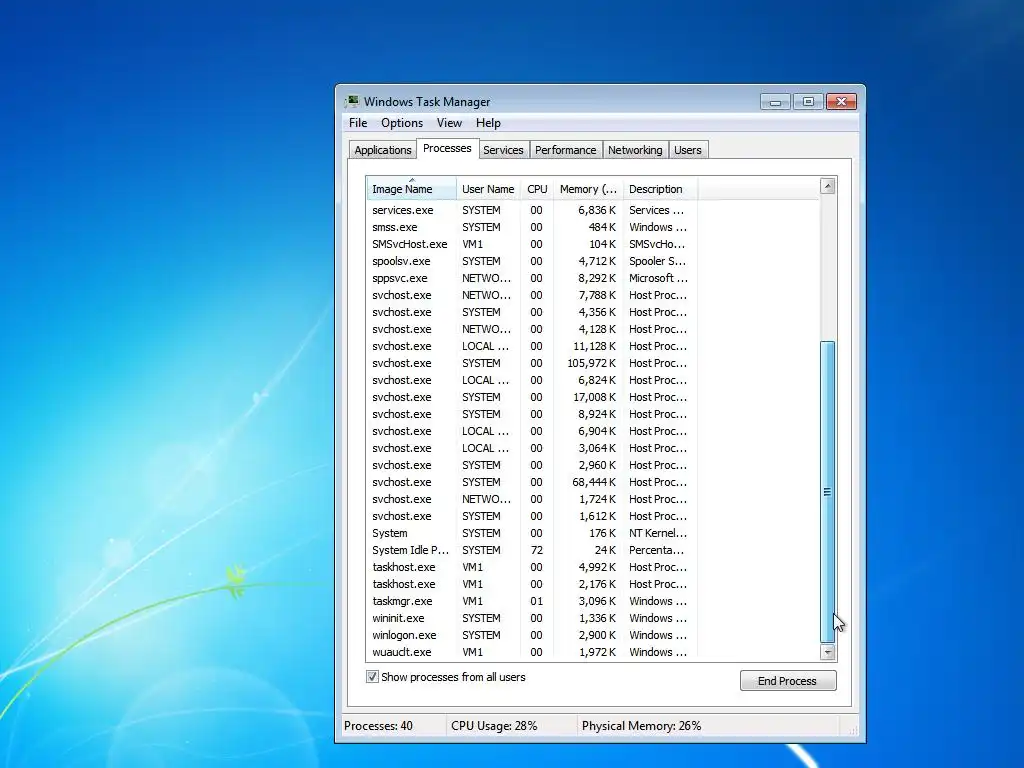Select taskhost.exe using 4,992 K
Image resolution: width=1024 pixels, height=768 pixels.
click(532, 567)
